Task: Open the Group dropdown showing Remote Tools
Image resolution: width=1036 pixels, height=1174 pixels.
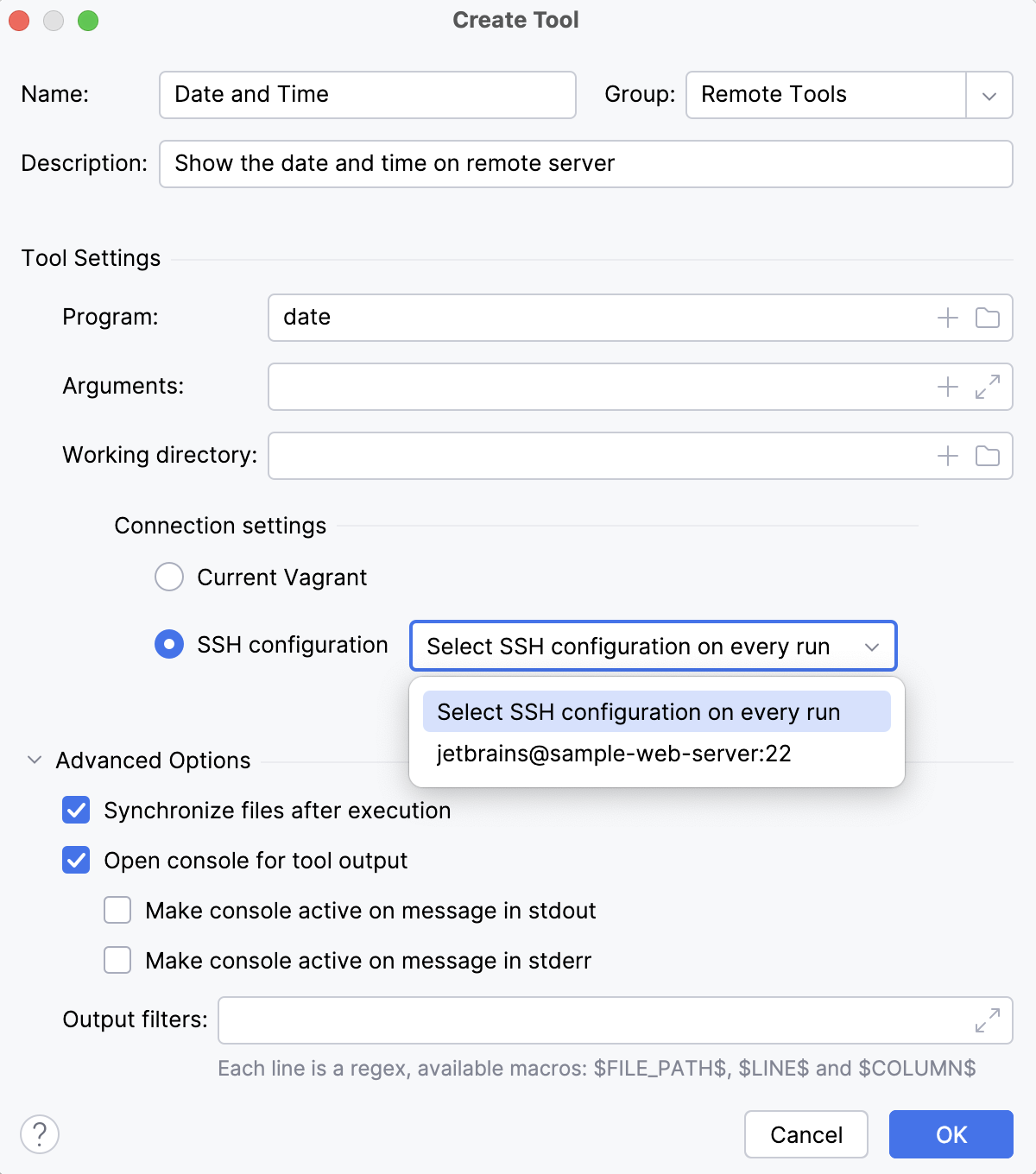Action: pos(989,95)
